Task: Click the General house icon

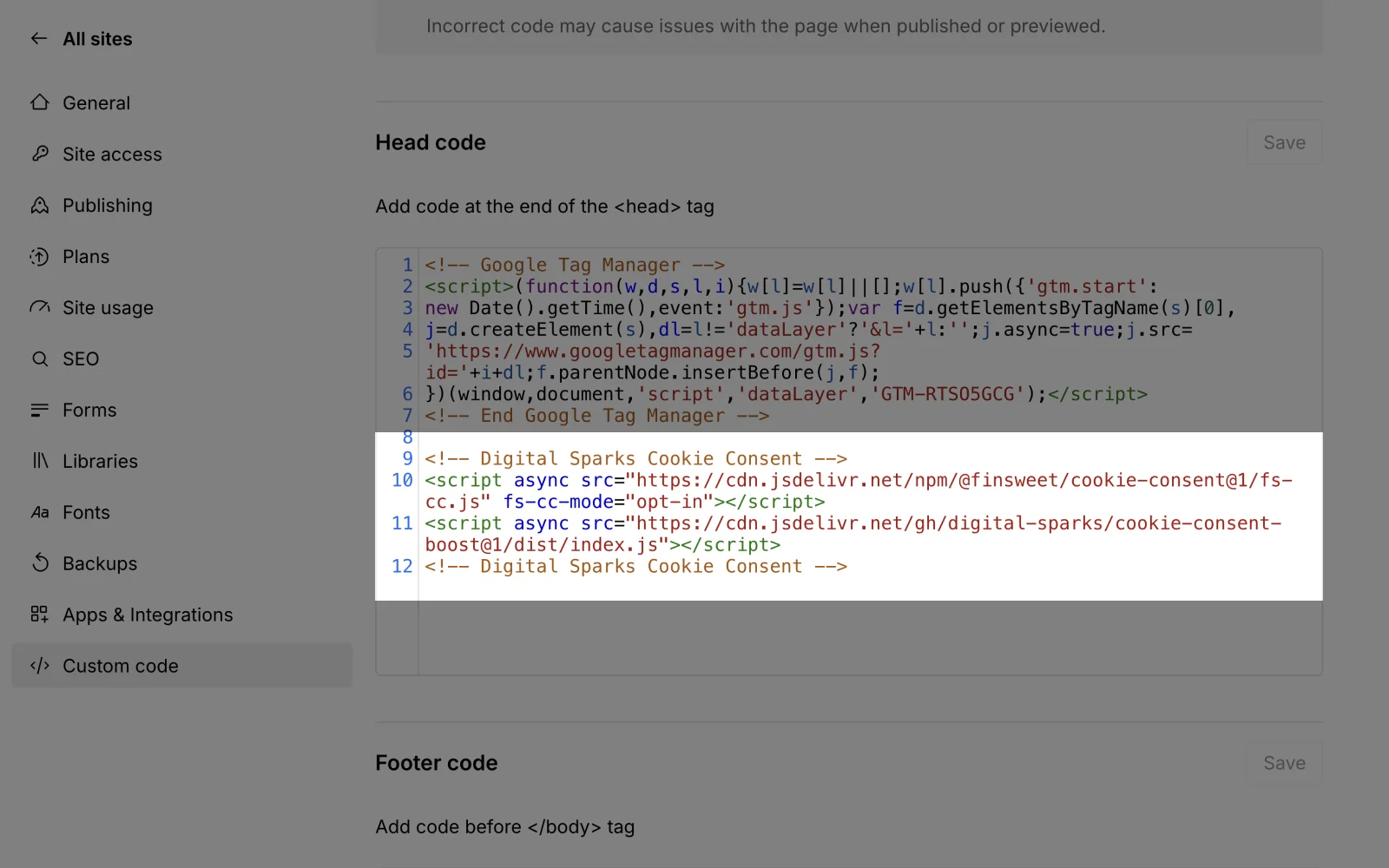Action: coord(40,102)
